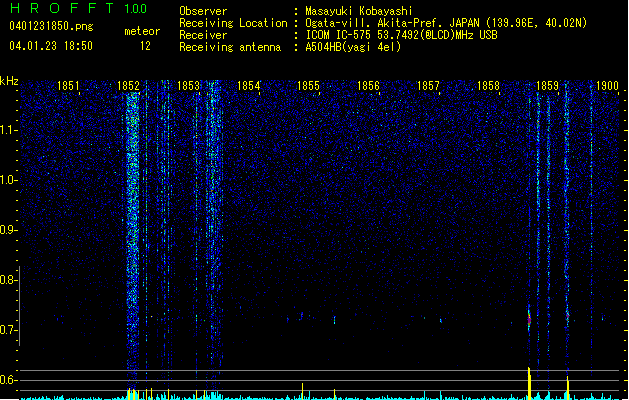Click the tallest yellow intensity bar before 1859
The height and width of the screenshot is (400, 629).
529,383
